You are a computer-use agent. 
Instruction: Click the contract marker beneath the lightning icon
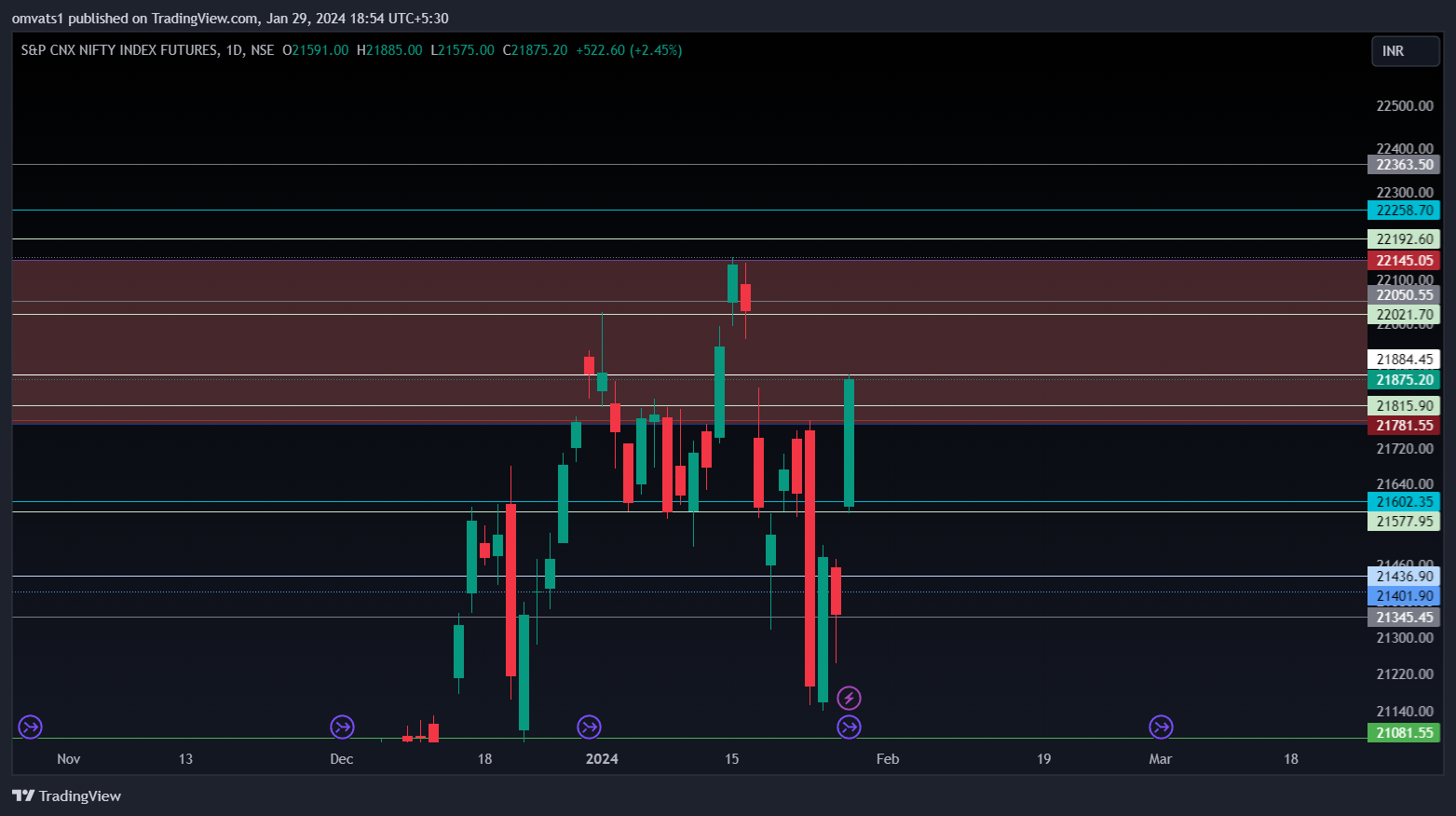click(x=849, y=727)
